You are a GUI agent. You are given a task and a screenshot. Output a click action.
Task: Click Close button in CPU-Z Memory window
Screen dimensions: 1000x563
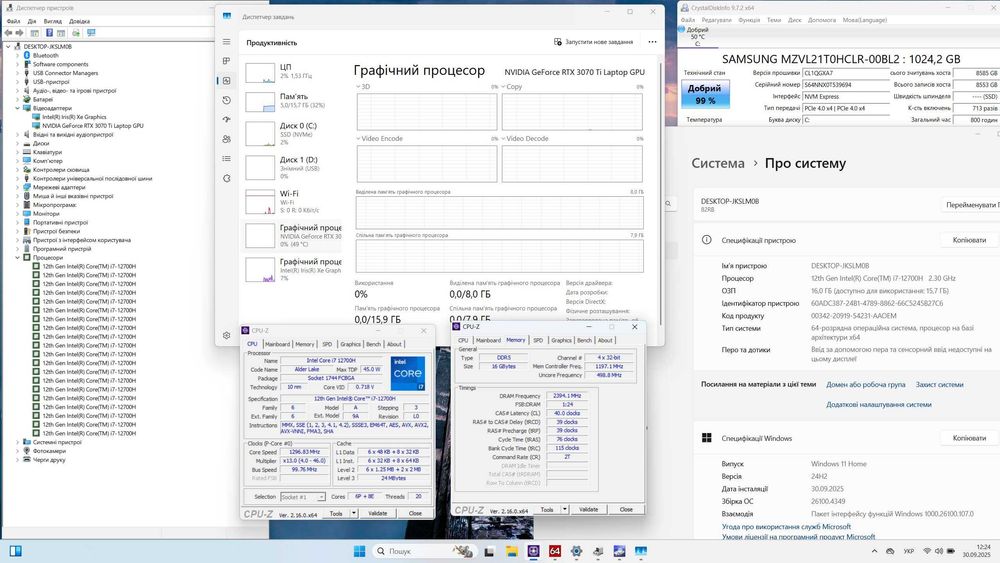(x=626, y=509)
